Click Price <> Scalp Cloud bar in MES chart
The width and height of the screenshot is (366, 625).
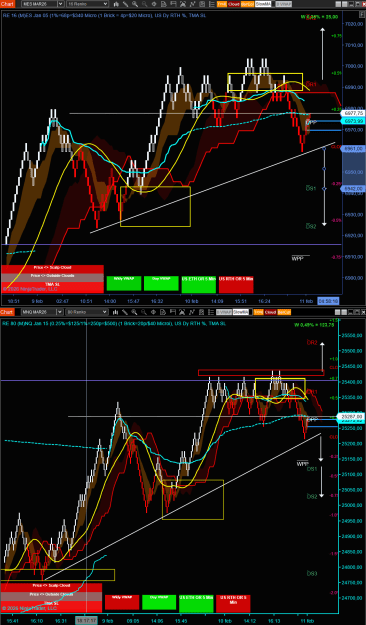[x=53, y=268]
